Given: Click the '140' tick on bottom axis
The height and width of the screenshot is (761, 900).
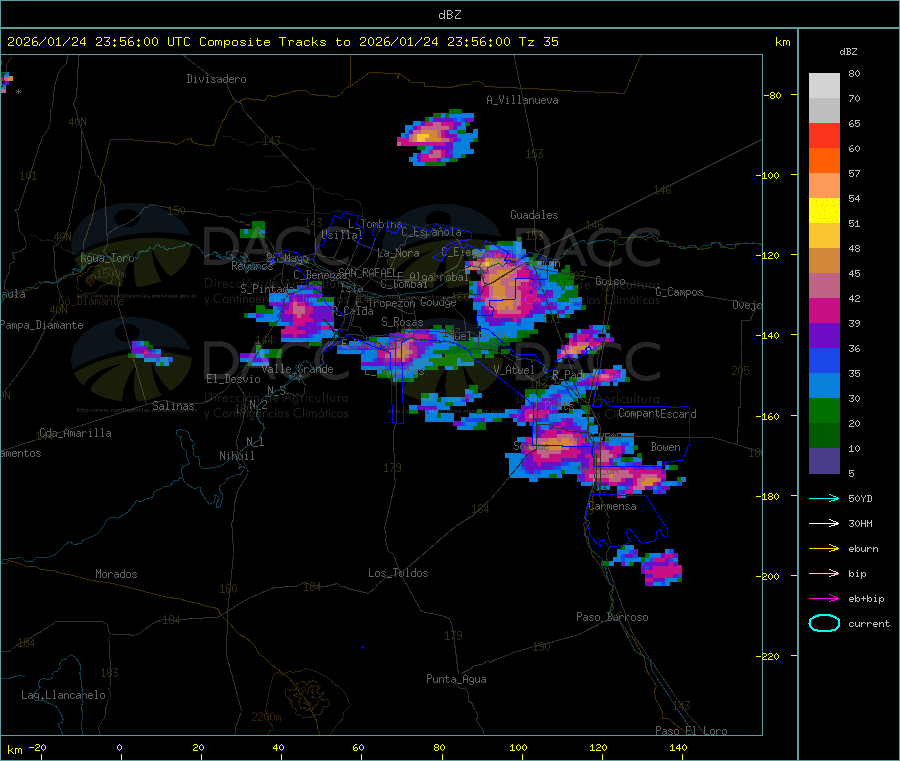Looking at the screenshot, I should tap(678, 747).
